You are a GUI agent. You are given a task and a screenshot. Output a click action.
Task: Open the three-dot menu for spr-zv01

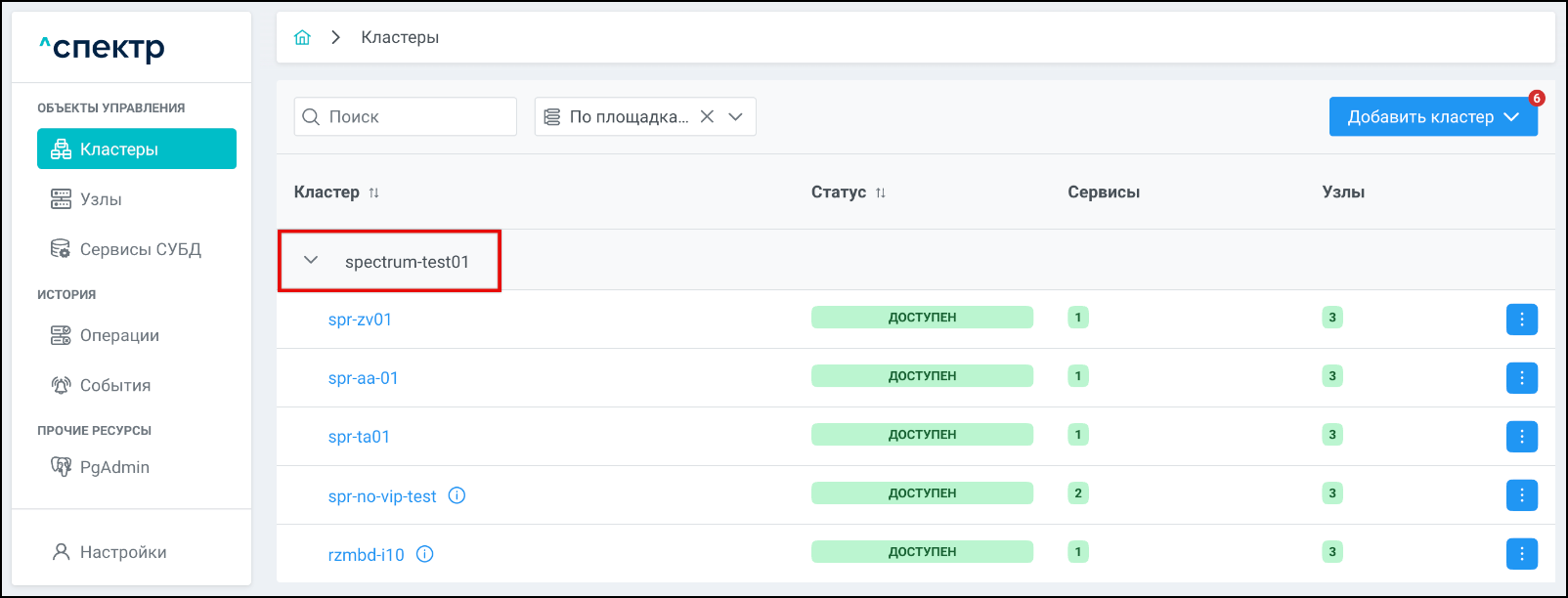tap(1521, 320)
